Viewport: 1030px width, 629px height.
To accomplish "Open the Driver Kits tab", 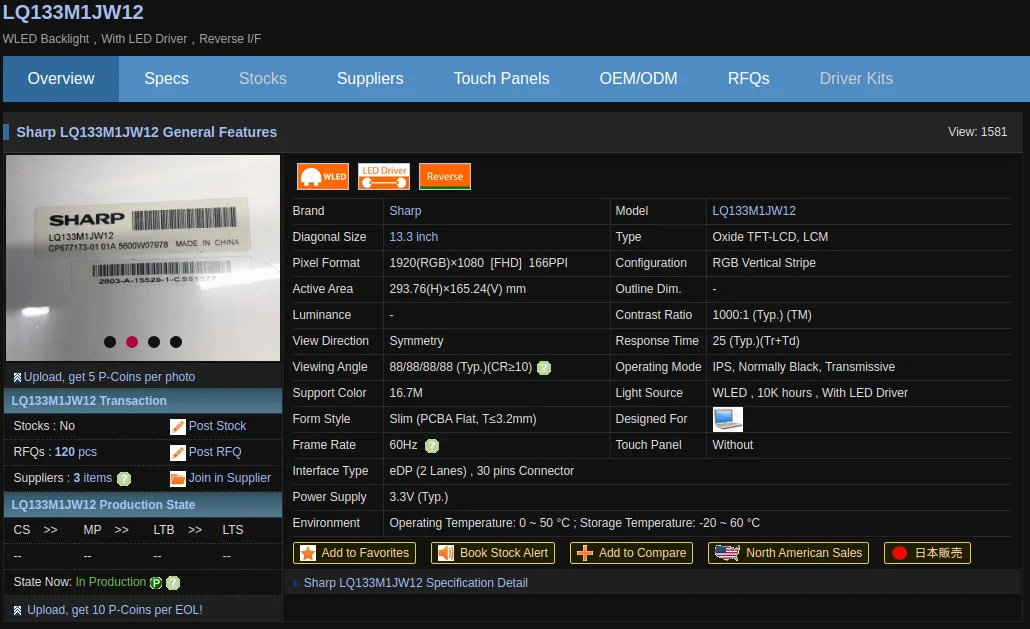I will [x=856, y=79].
